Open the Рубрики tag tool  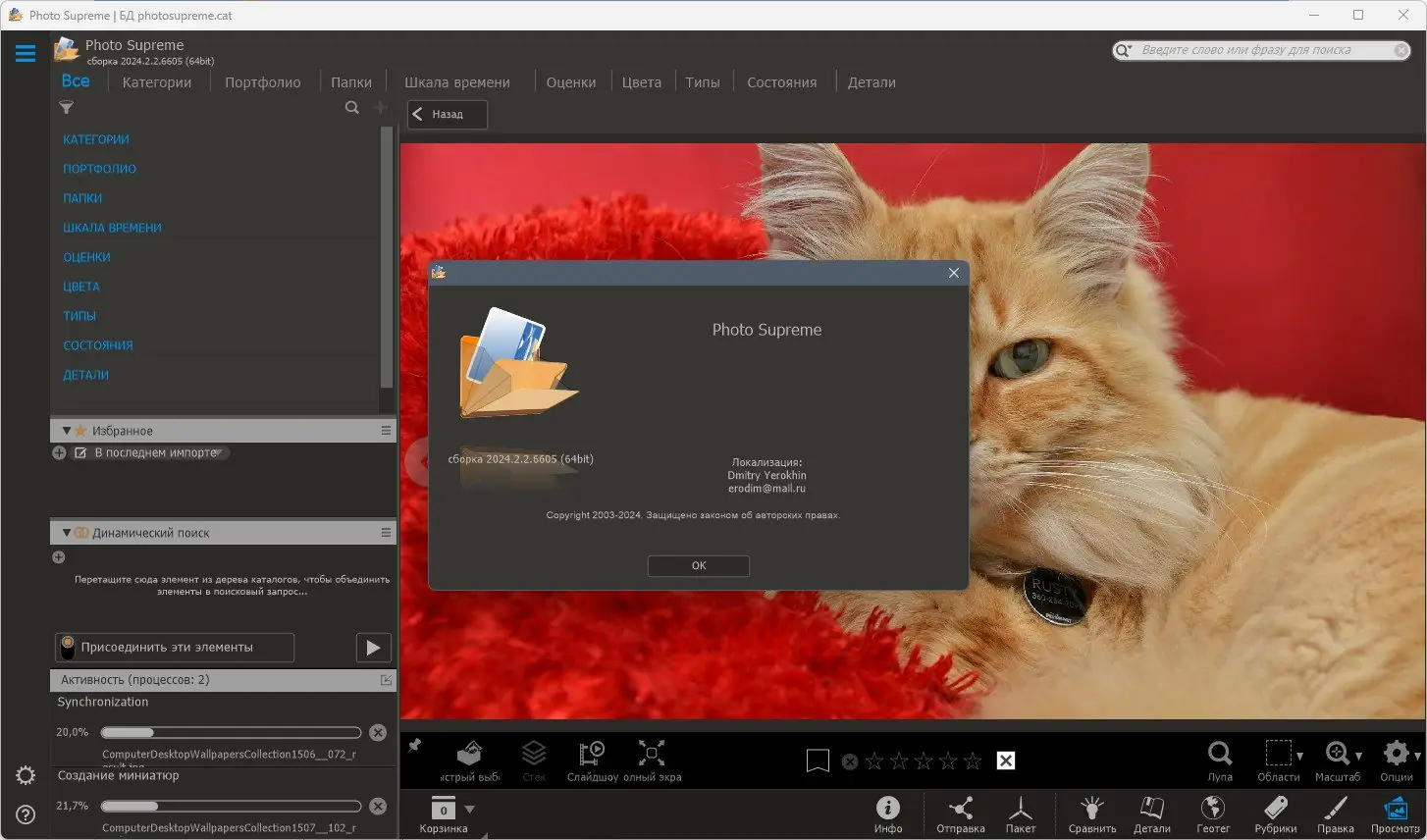[1275, 809]
